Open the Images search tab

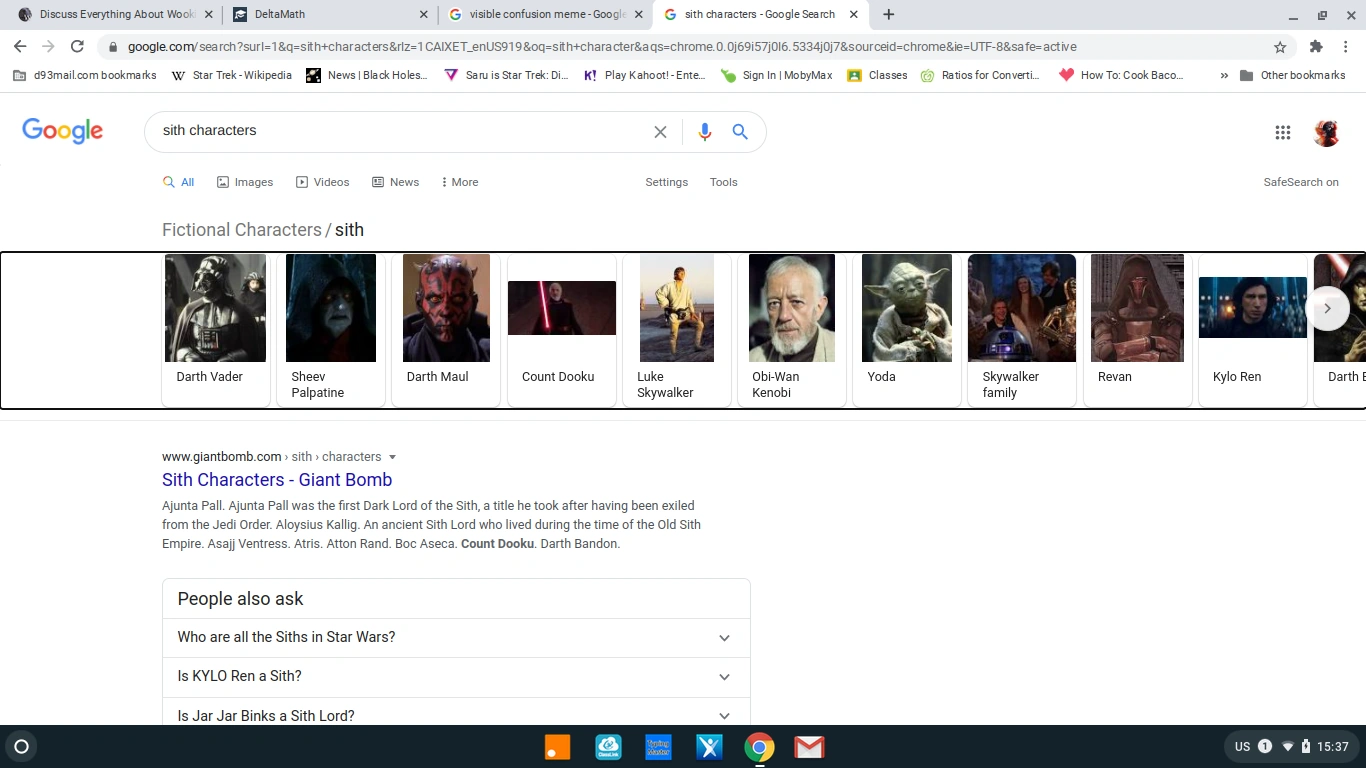pyautogui.click(x=245, y=182)
